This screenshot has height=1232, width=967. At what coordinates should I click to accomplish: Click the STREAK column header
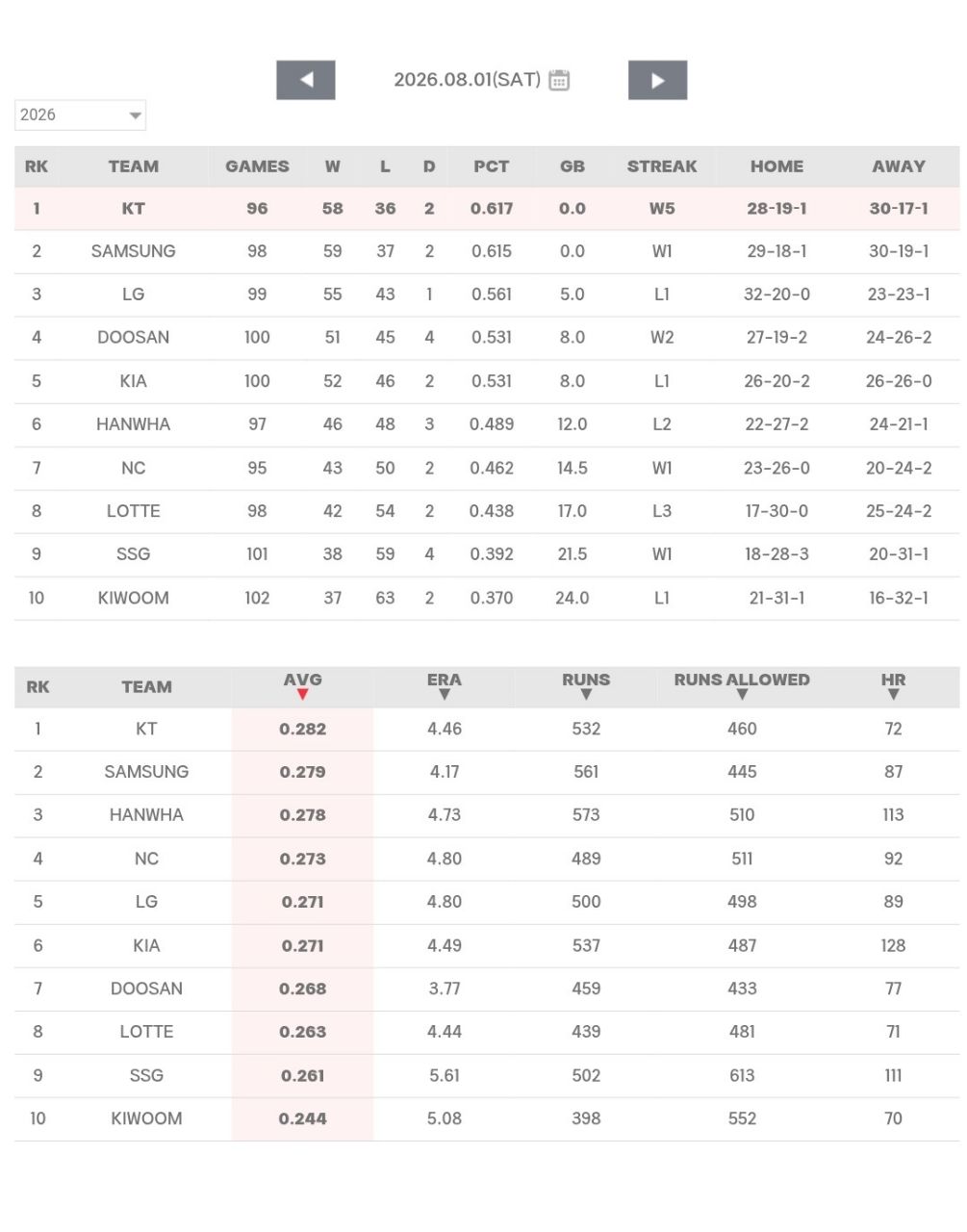point(662,167)
